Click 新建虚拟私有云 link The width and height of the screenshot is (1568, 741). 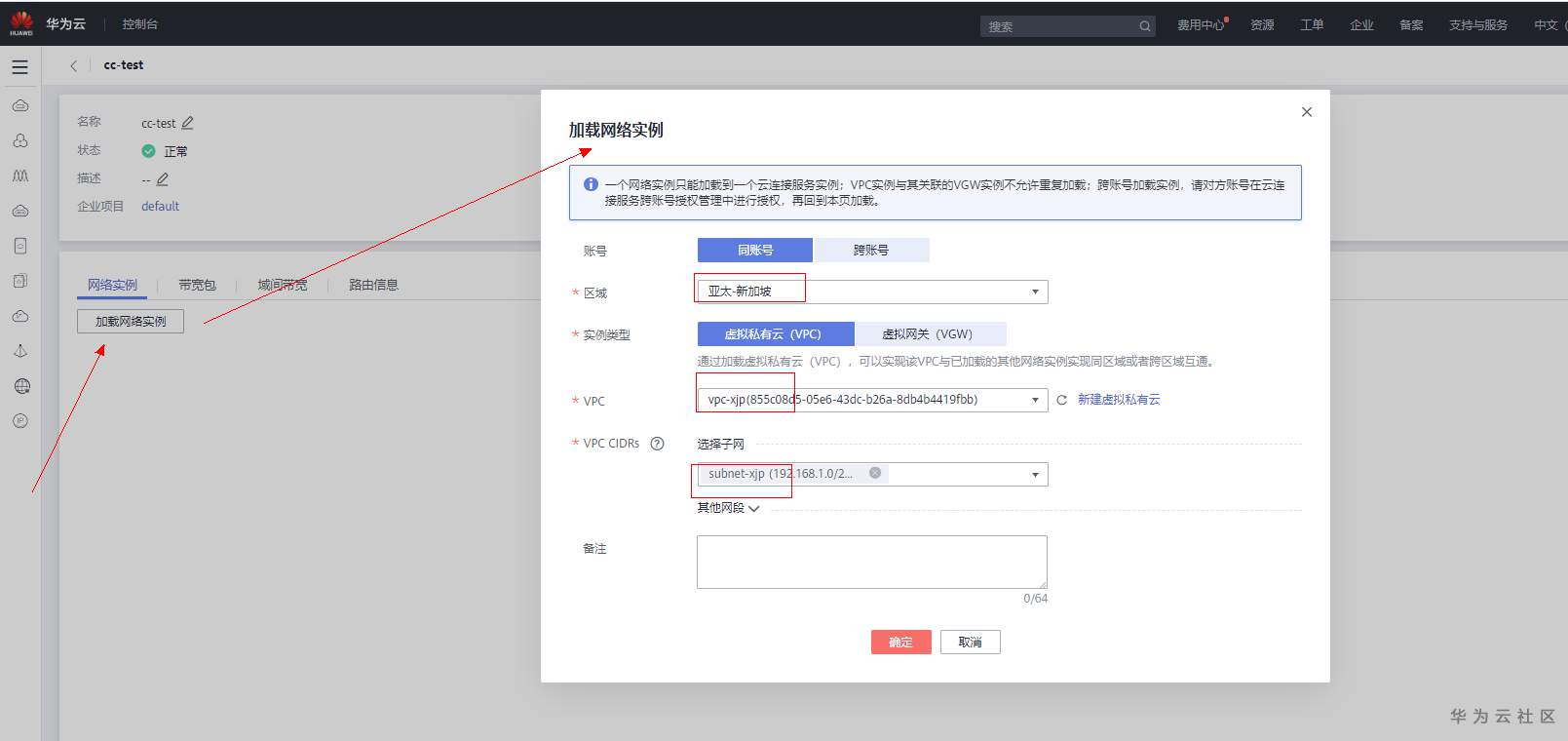pyautogui.click(x=1119, y=400)
